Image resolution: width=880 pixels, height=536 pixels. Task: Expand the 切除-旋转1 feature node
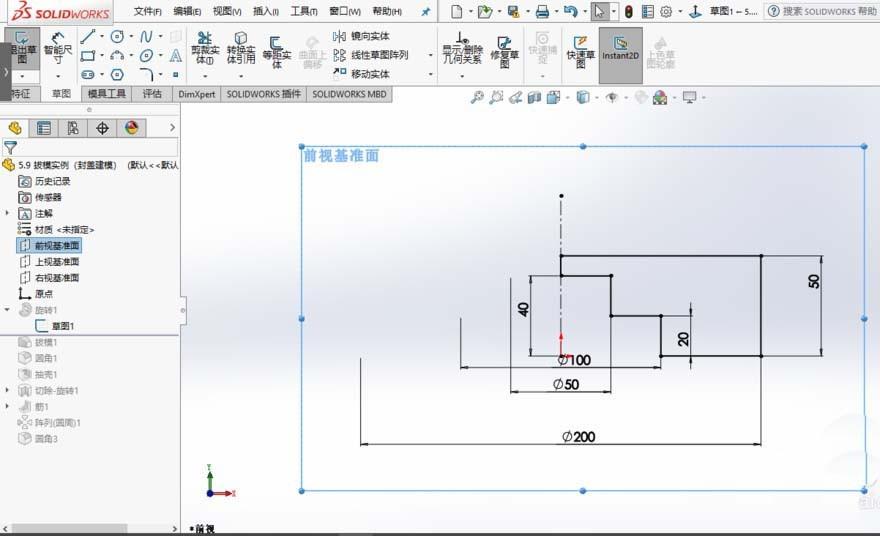7,390
